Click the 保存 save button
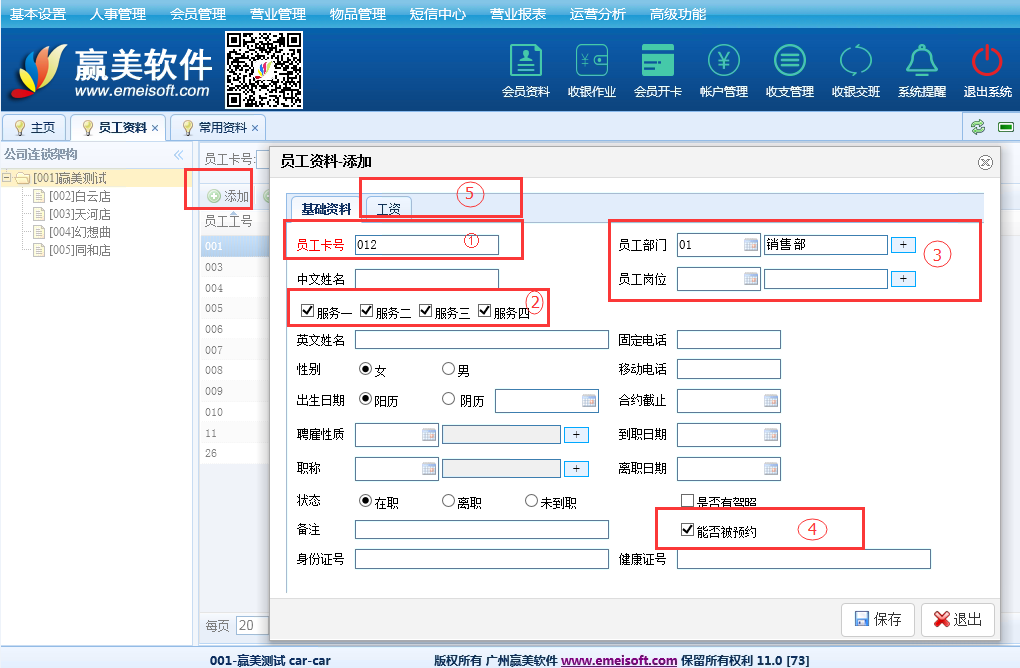 878,619
